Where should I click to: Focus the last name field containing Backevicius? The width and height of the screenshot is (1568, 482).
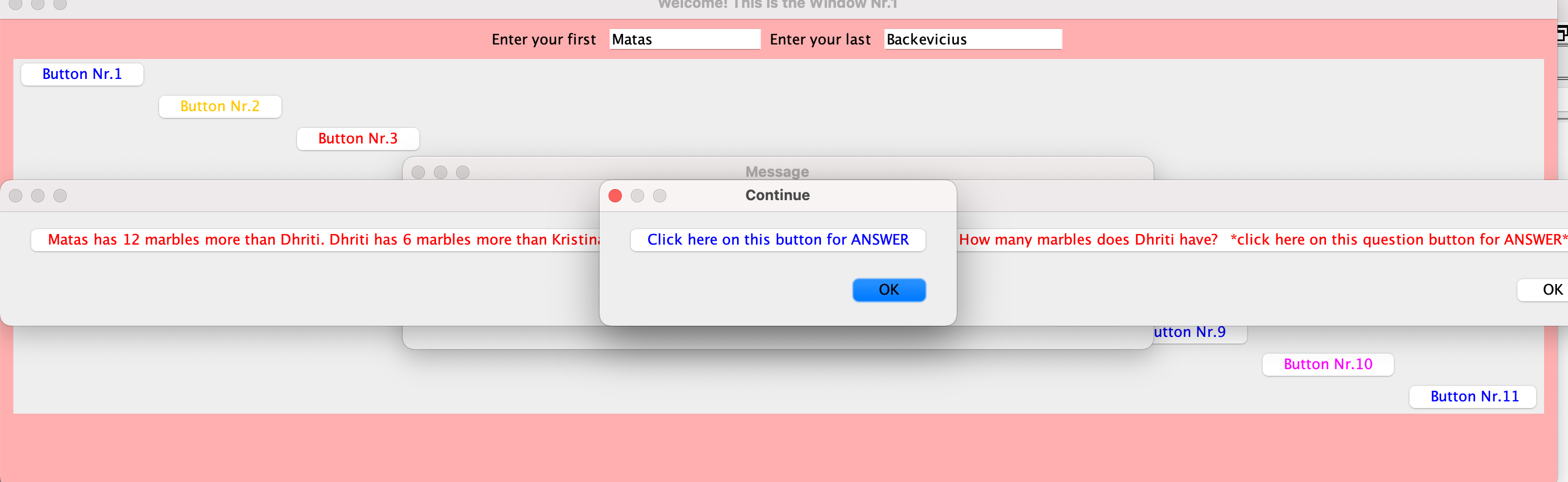tap(973, 39)
